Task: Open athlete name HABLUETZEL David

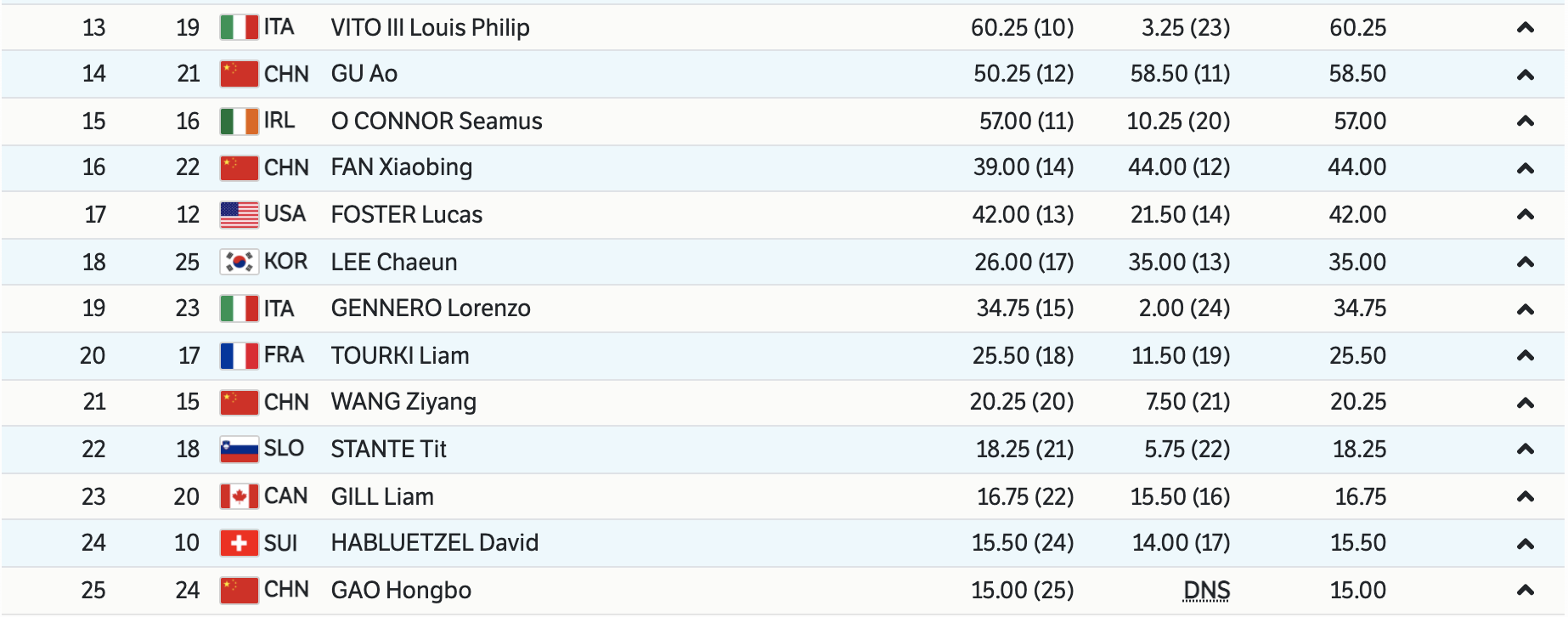Action: click(434, 543)
